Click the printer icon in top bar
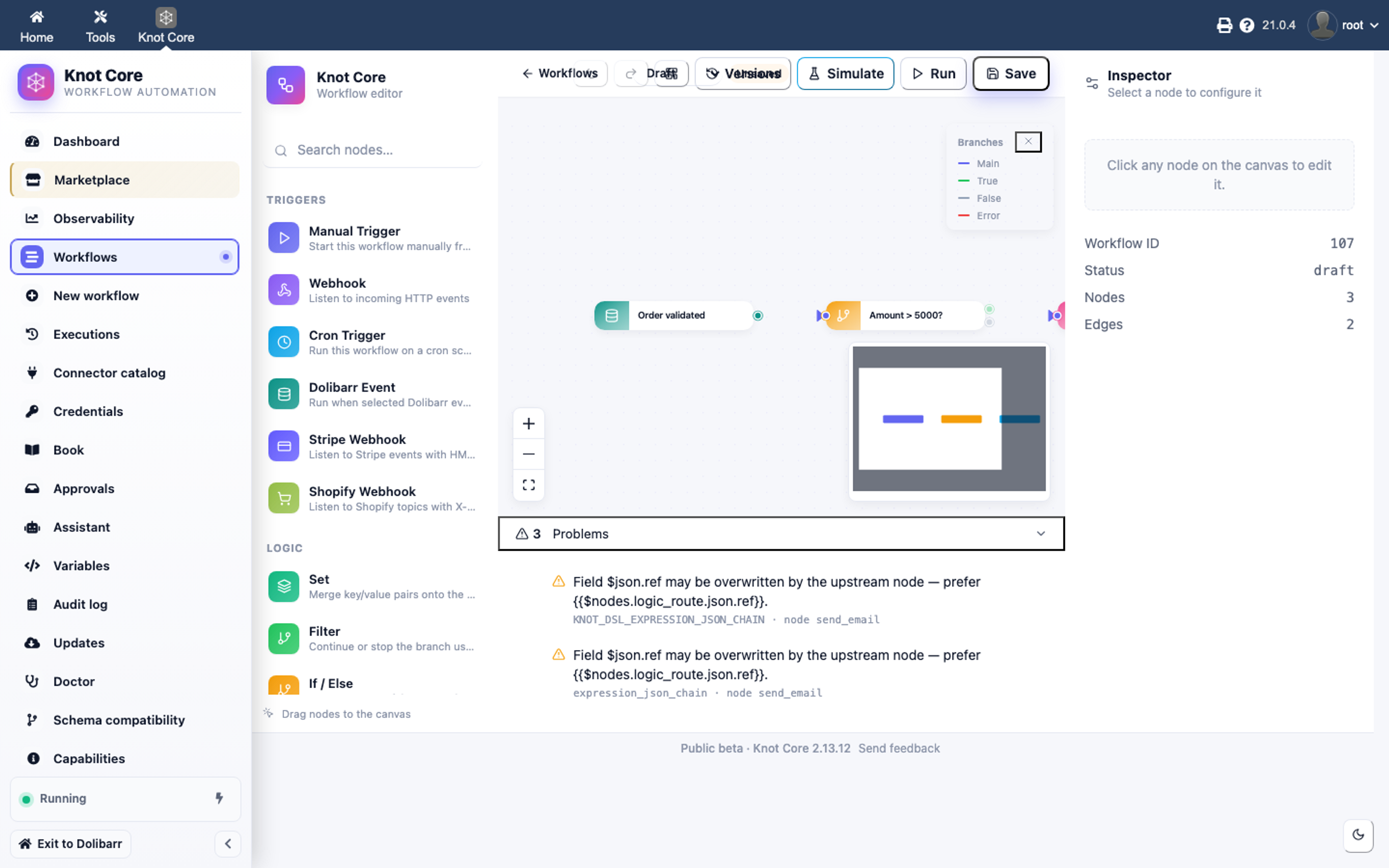 point(1224,25)
